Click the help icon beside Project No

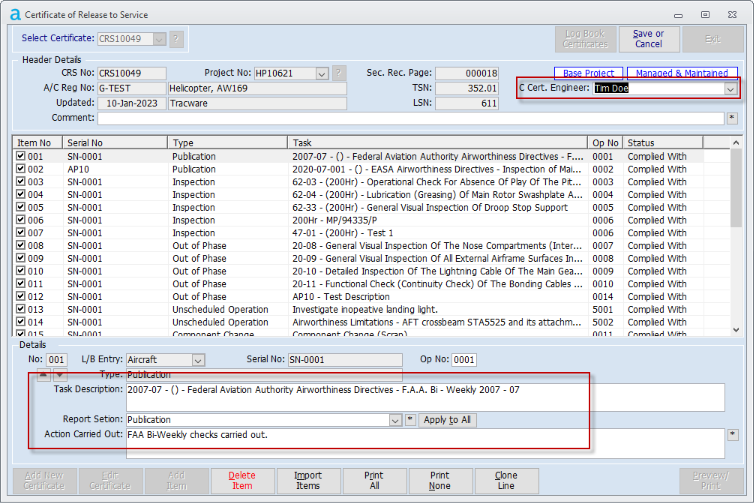[339, 73]
